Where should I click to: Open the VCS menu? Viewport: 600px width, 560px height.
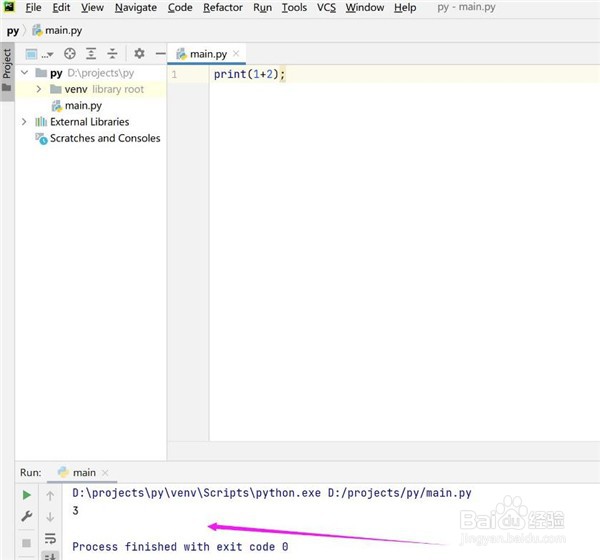point(326,8)
